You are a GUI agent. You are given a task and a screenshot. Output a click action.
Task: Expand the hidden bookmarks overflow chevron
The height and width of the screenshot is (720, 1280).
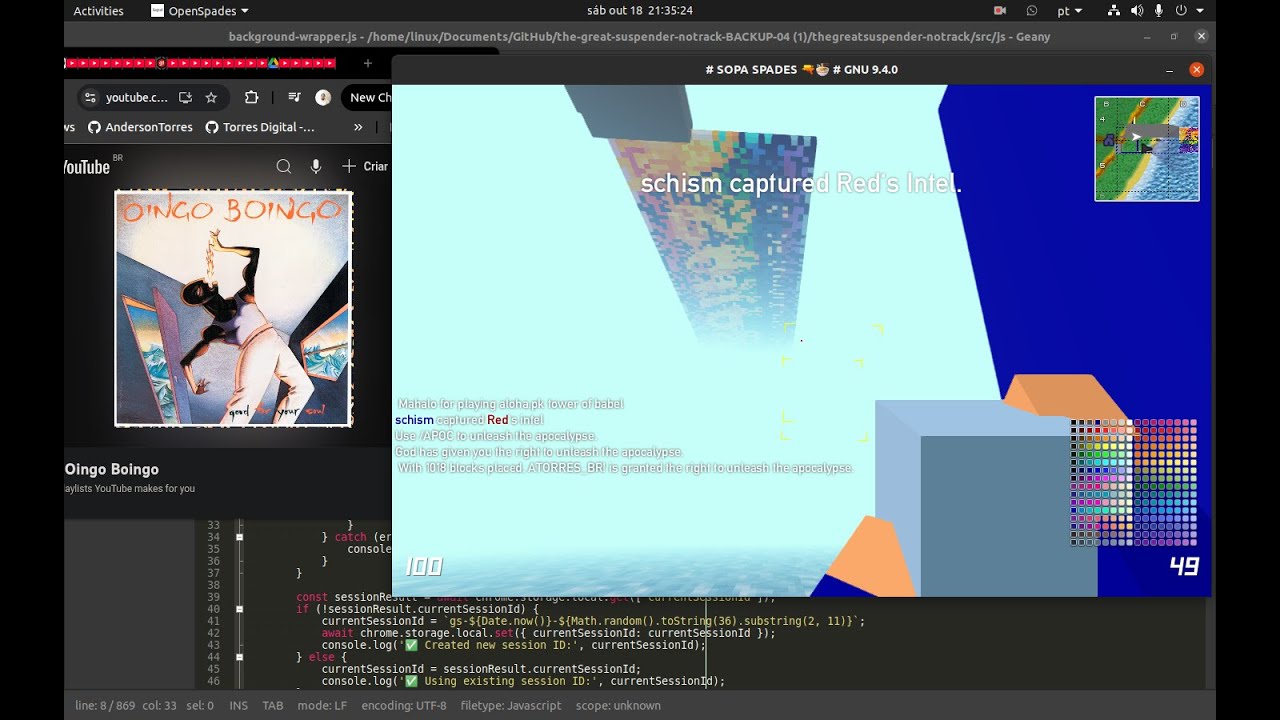point(358,127)
